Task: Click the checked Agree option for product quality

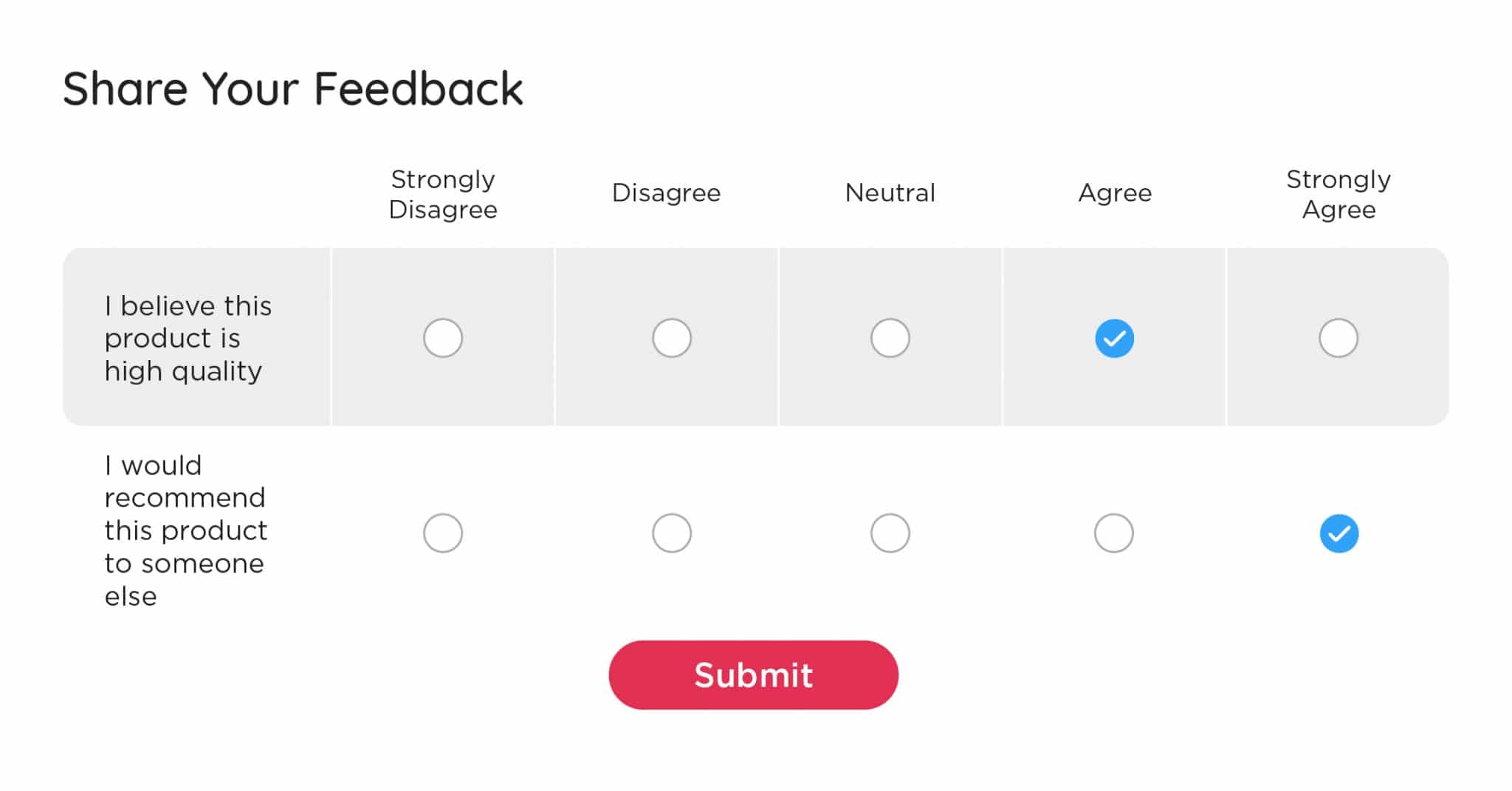Action: [x=1115, y=337]
